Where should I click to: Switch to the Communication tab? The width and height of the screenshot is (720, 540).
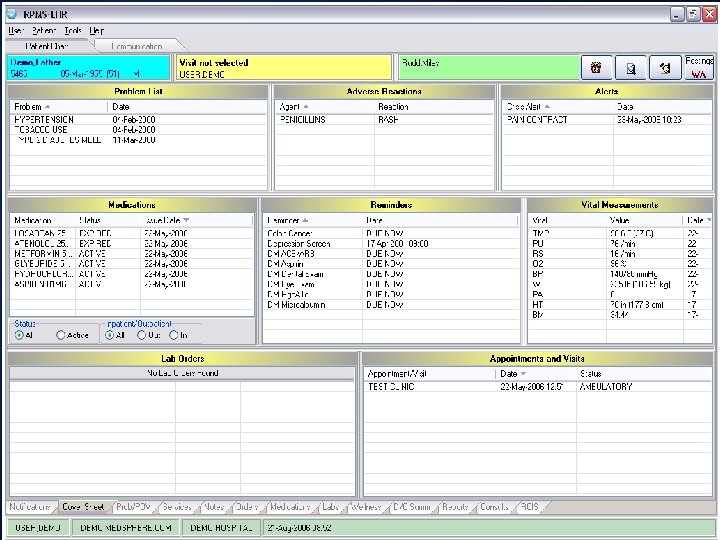point(137,46)
